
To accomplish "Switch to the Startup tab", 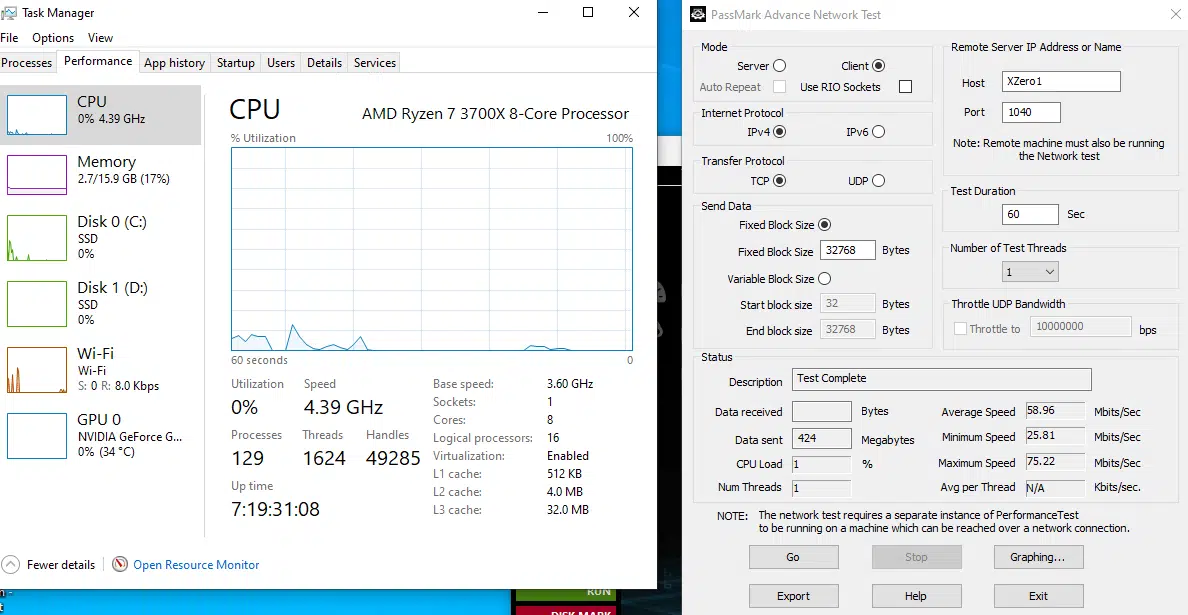I will [236, 63].
